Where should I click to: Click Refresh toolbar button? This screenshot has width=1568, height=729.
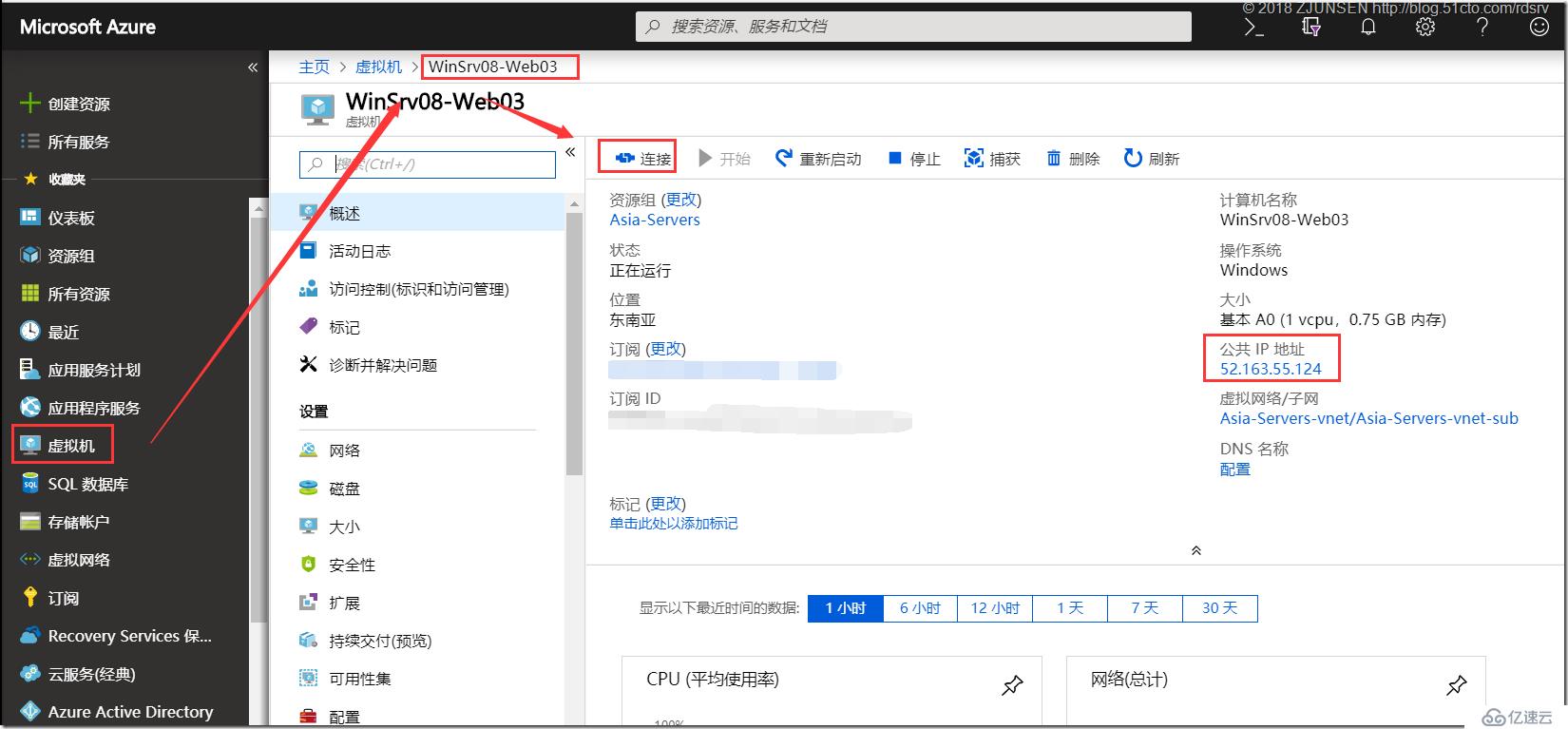(1152, 159)
